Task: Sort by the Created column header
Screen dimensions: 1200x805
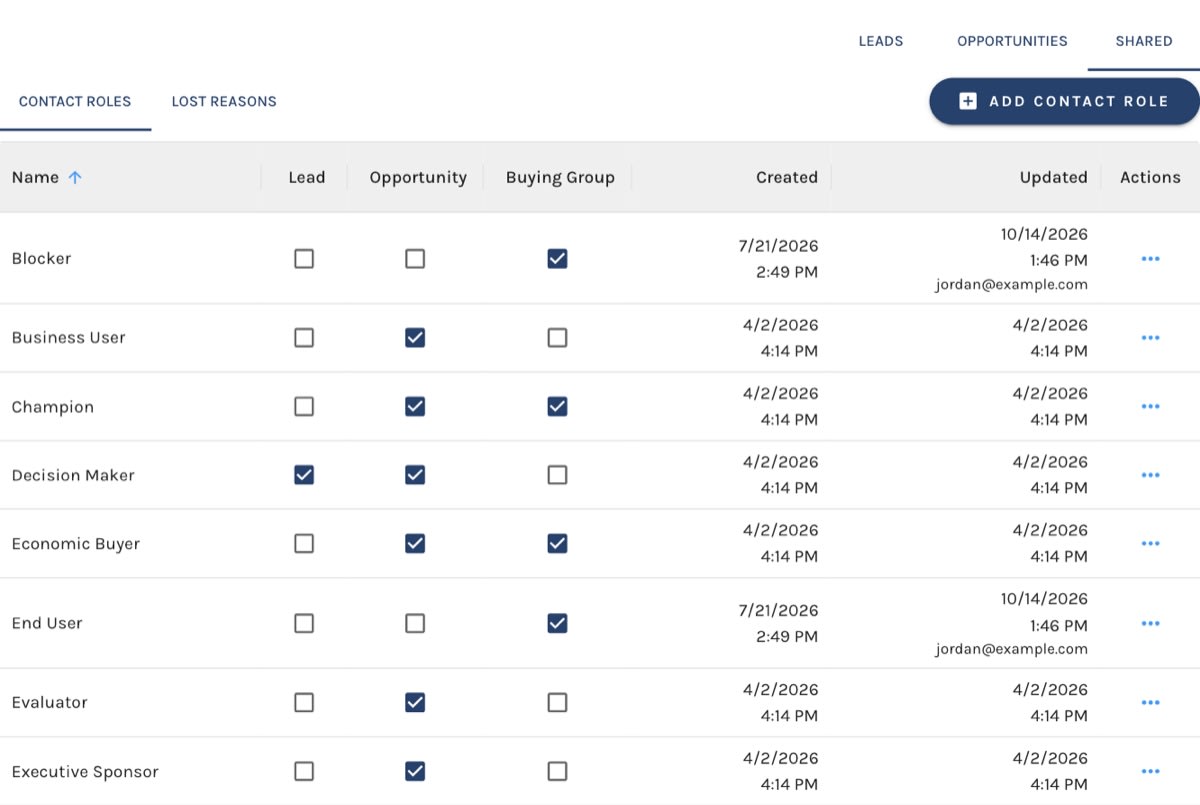Action: tap(787, 177)
